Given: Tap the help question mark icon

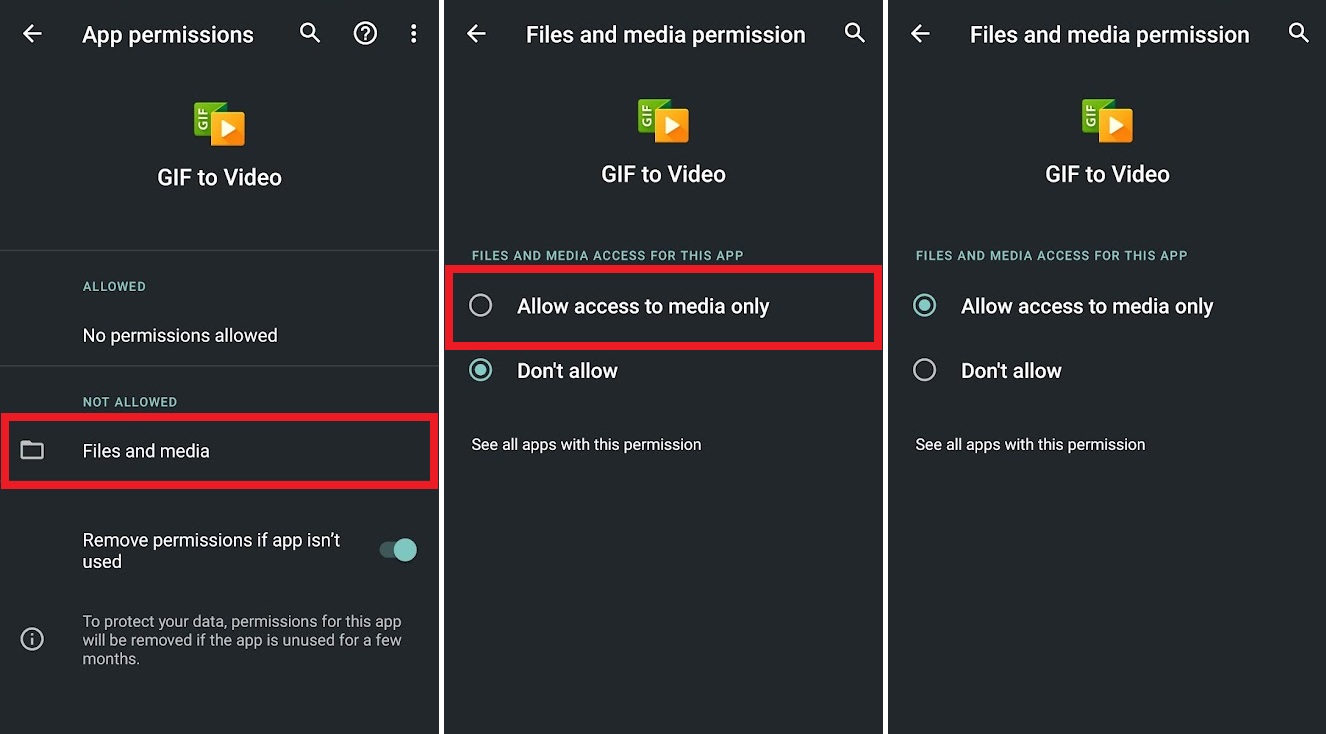Looking at the screenshot, I should (365, 33).
